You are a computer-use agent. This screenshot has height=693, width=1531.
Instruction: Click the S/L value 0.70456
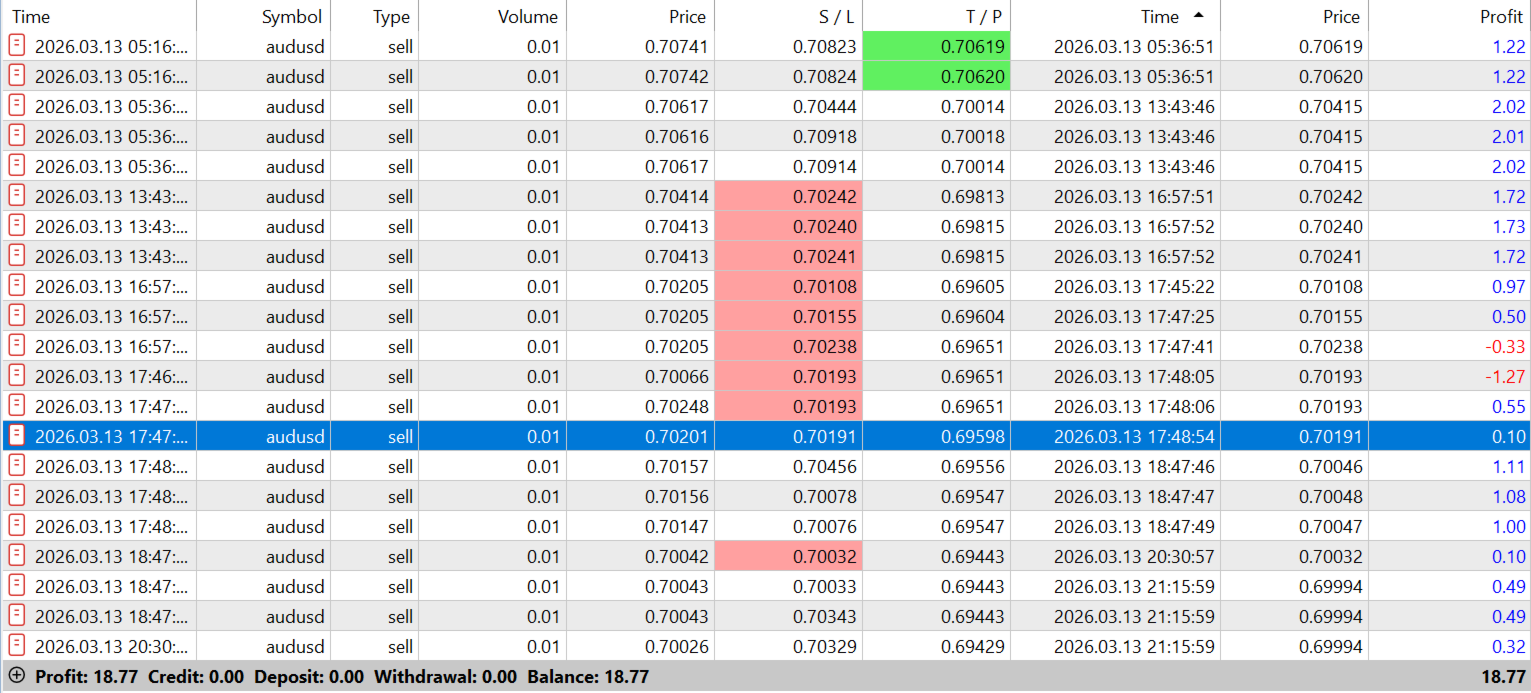pos(825,466)
